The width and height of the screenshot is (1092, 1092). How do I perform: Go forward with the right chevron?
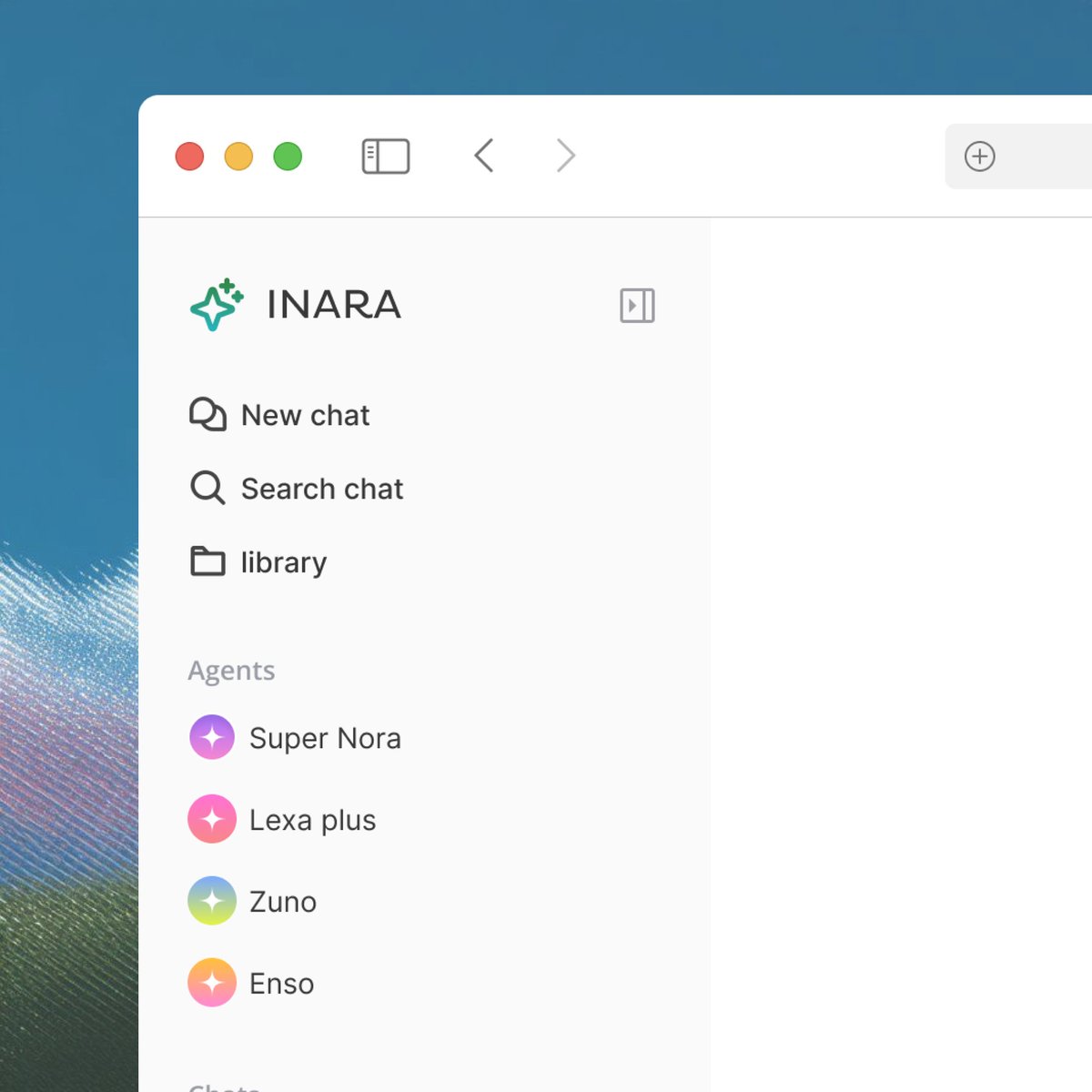pos(566,156)
